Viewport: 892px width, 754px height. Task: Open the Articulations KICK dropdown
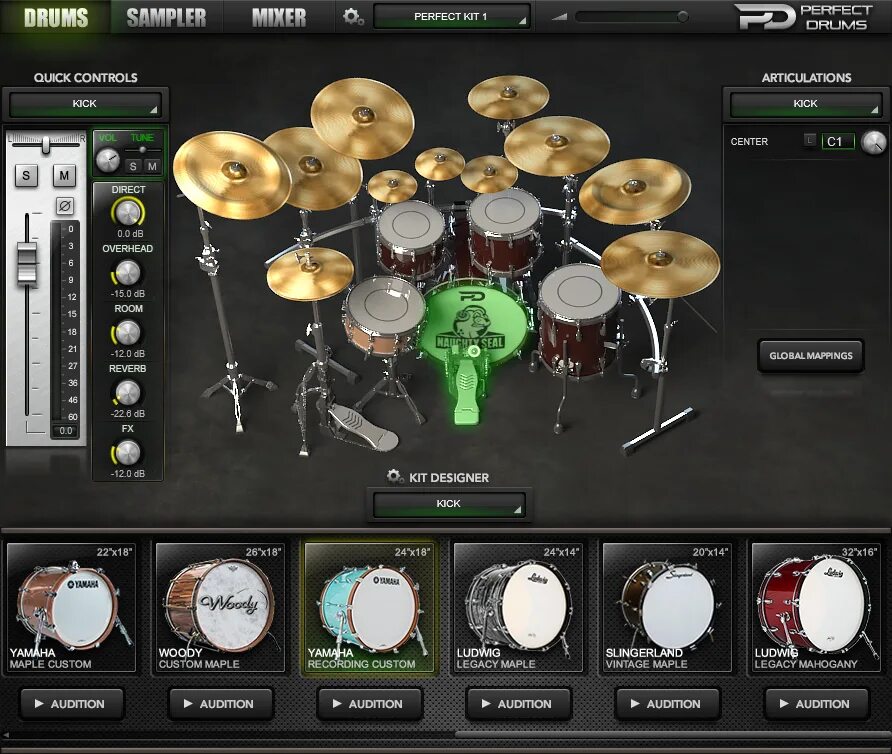tap(806, 104)
